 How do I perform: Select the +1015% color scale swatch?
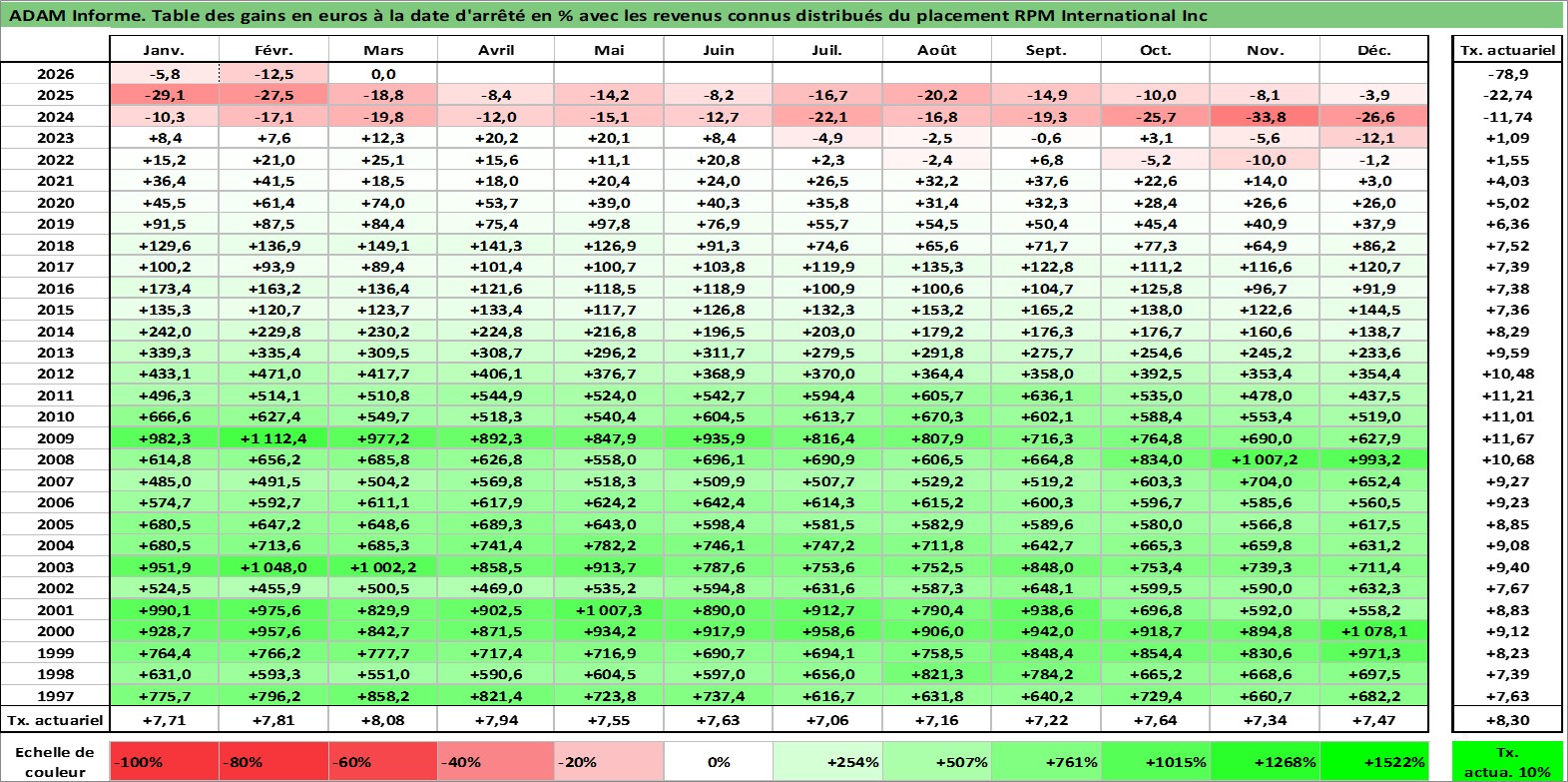(x=1155, y=761)
